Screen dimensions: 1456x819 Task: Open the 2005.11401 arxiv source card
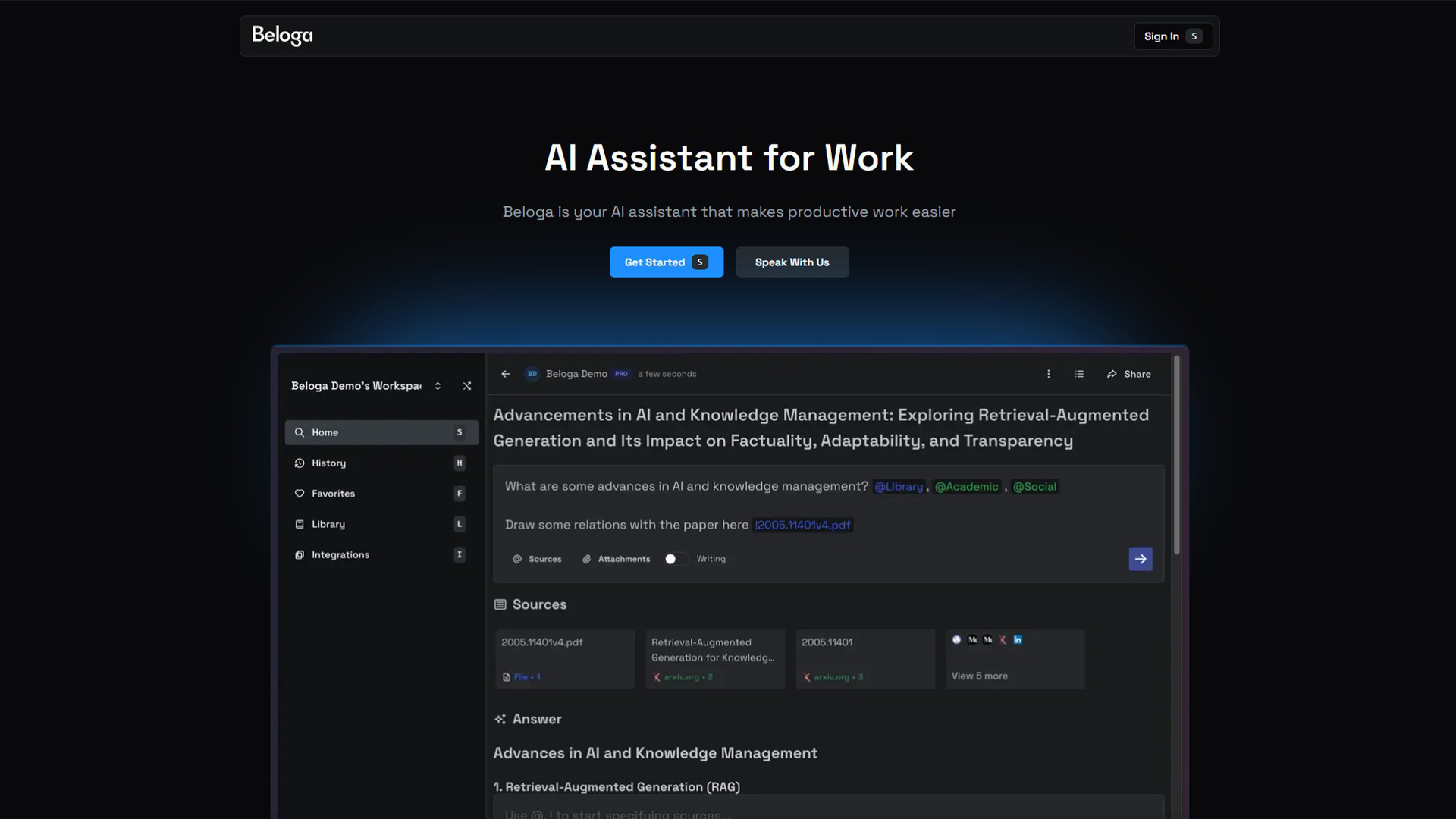(x=865, y=658)
